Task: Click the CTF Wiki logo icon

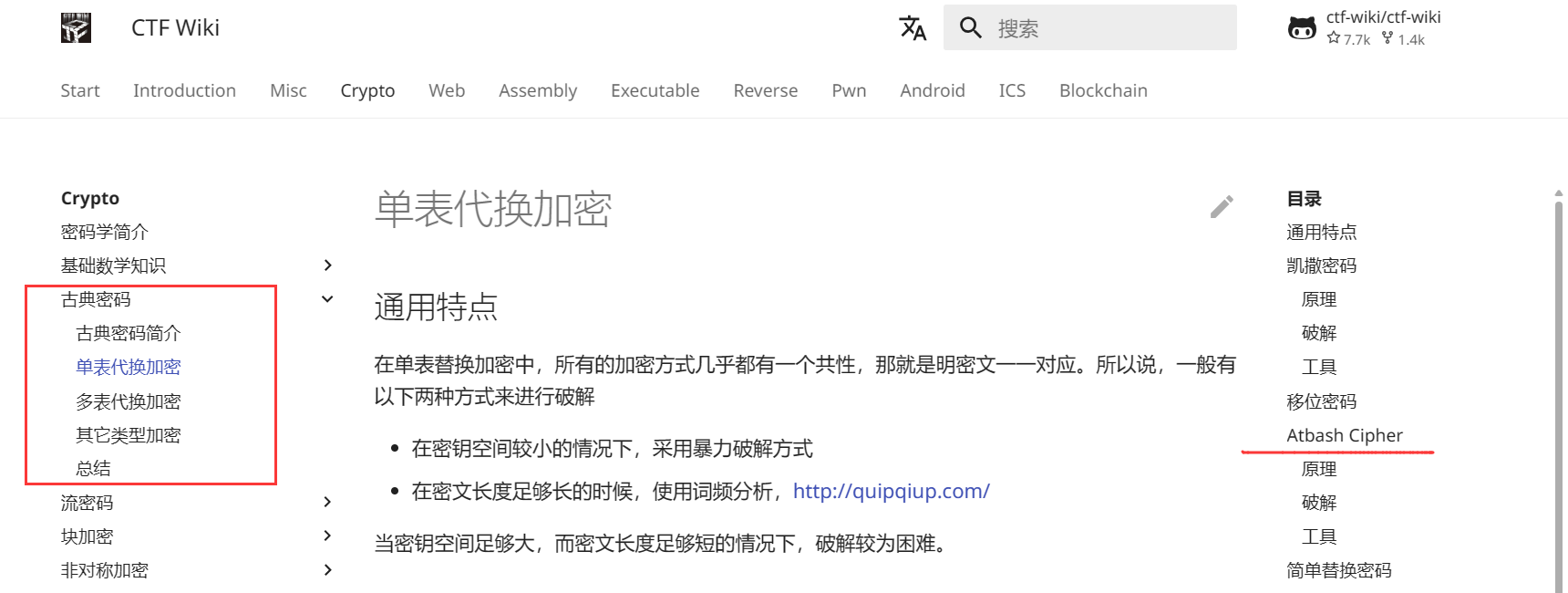Action: (76, 27)
